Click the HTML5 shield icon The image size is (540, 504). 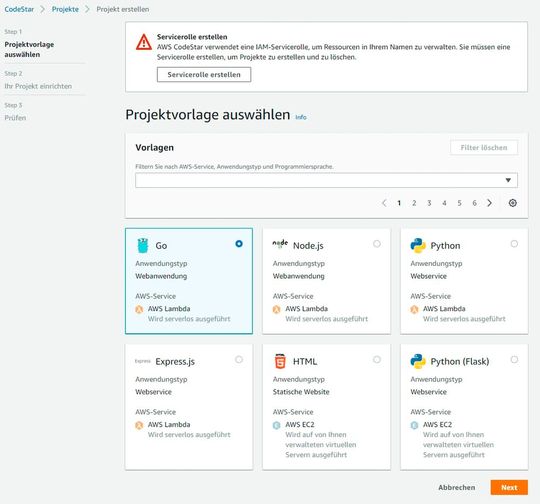(280, 361)
